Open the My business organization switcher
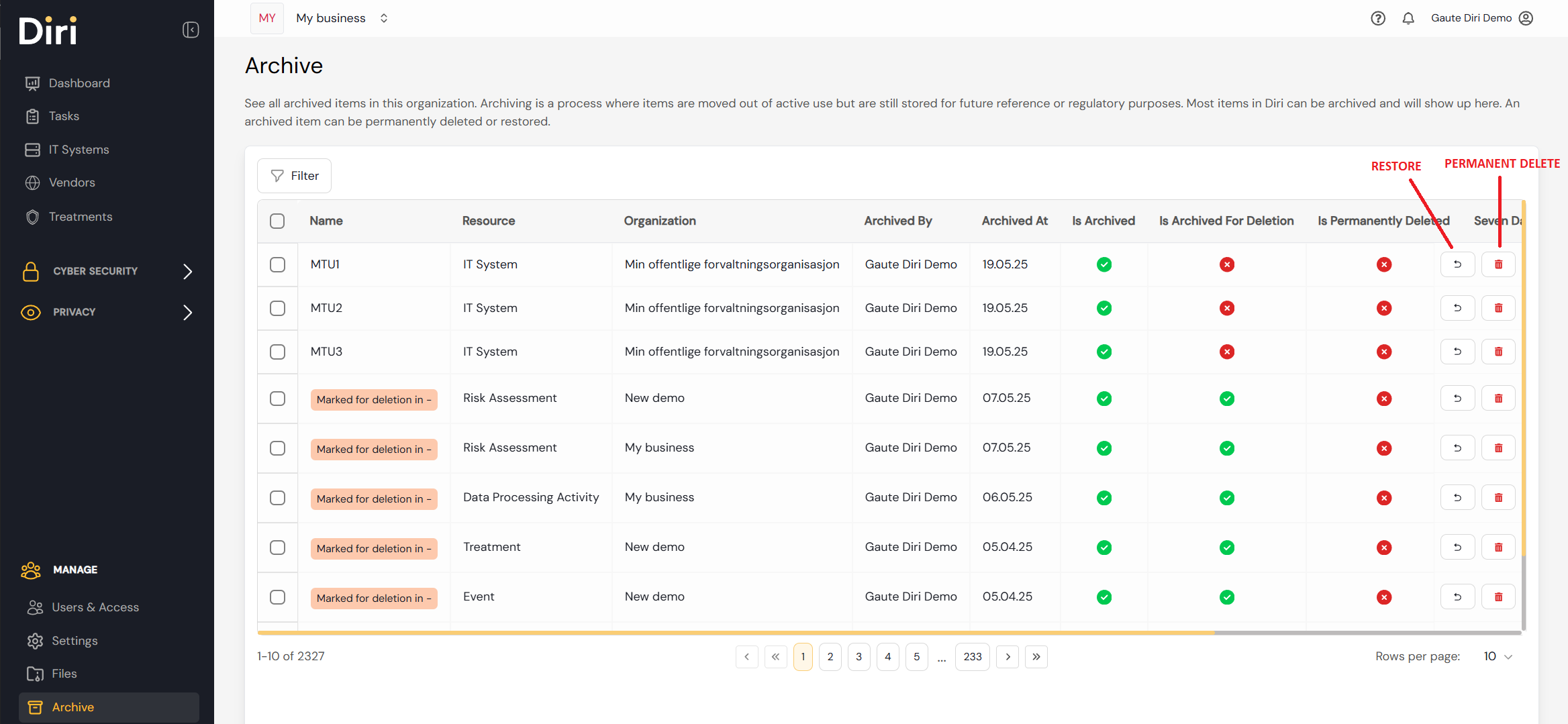 click(342, 18)
